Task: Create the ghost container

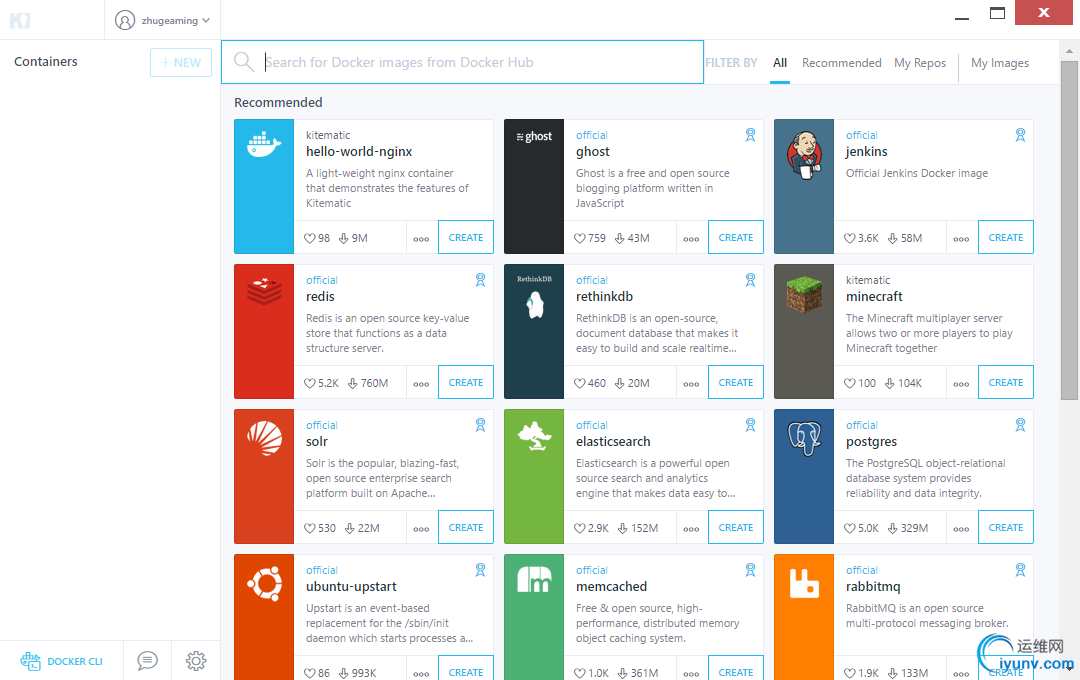Action: (x=736, y=238)
